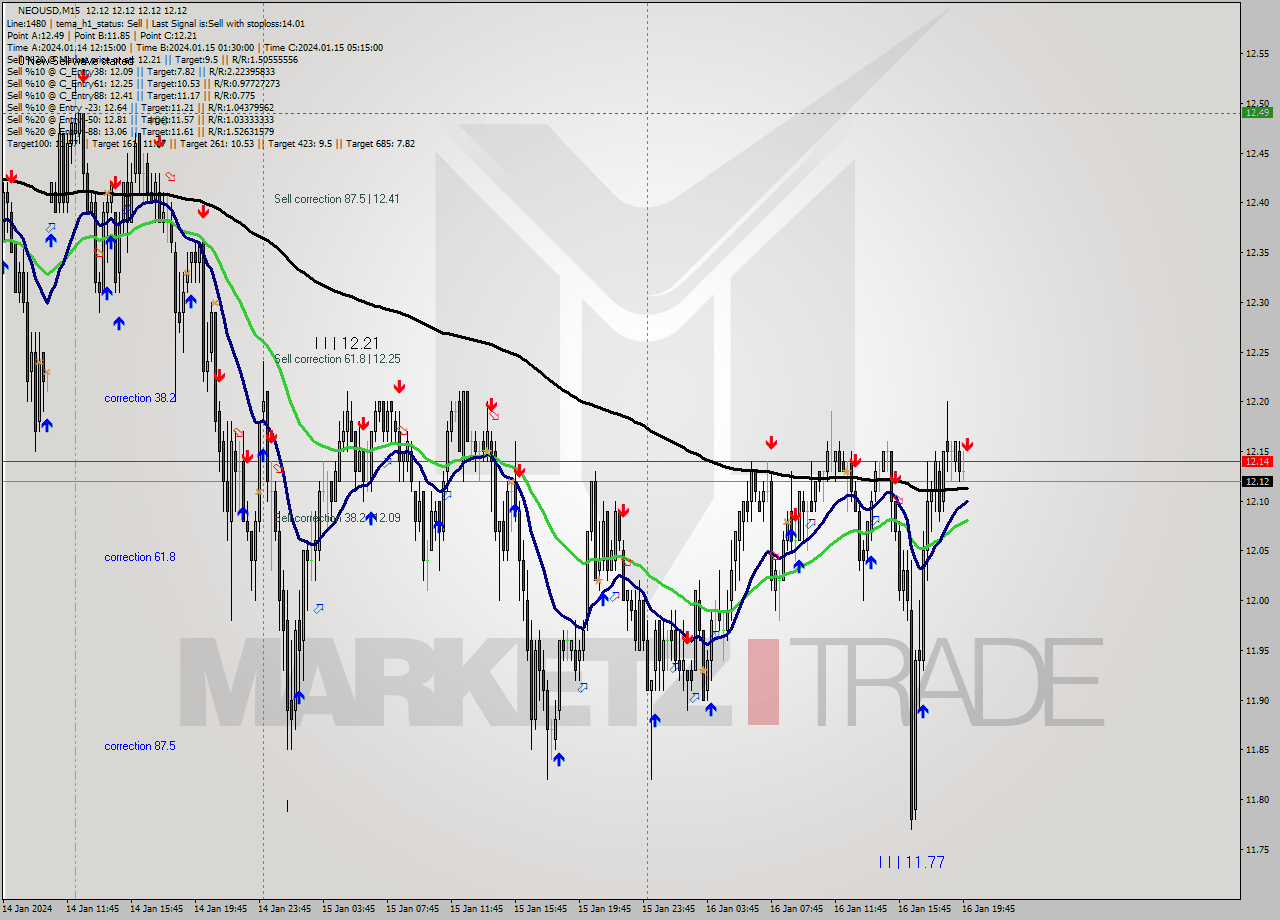Click the '16 Jan 19:45' time label

[988, 909]
